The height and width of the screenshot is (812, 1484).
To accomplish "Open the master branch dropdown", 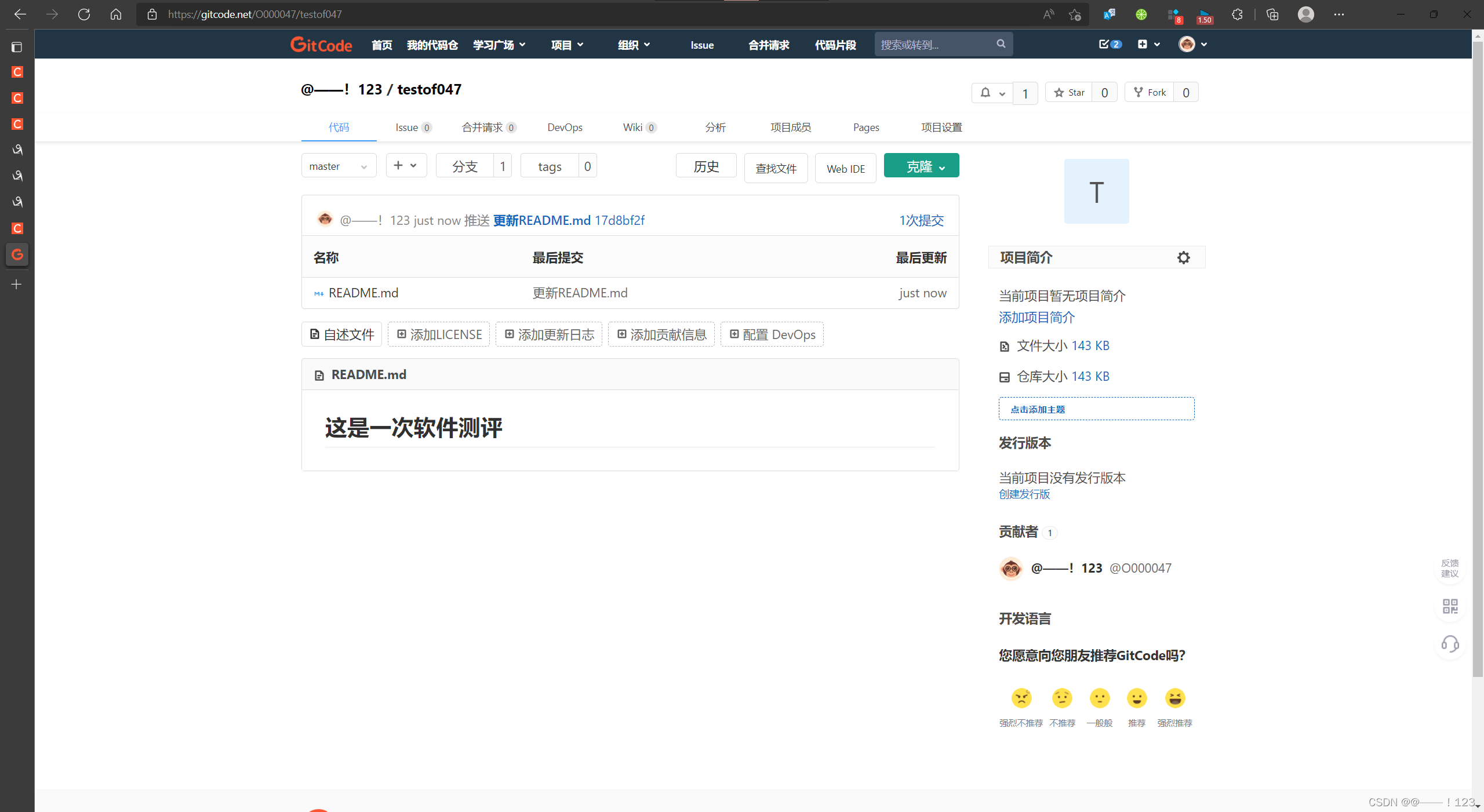I will 339,165.
